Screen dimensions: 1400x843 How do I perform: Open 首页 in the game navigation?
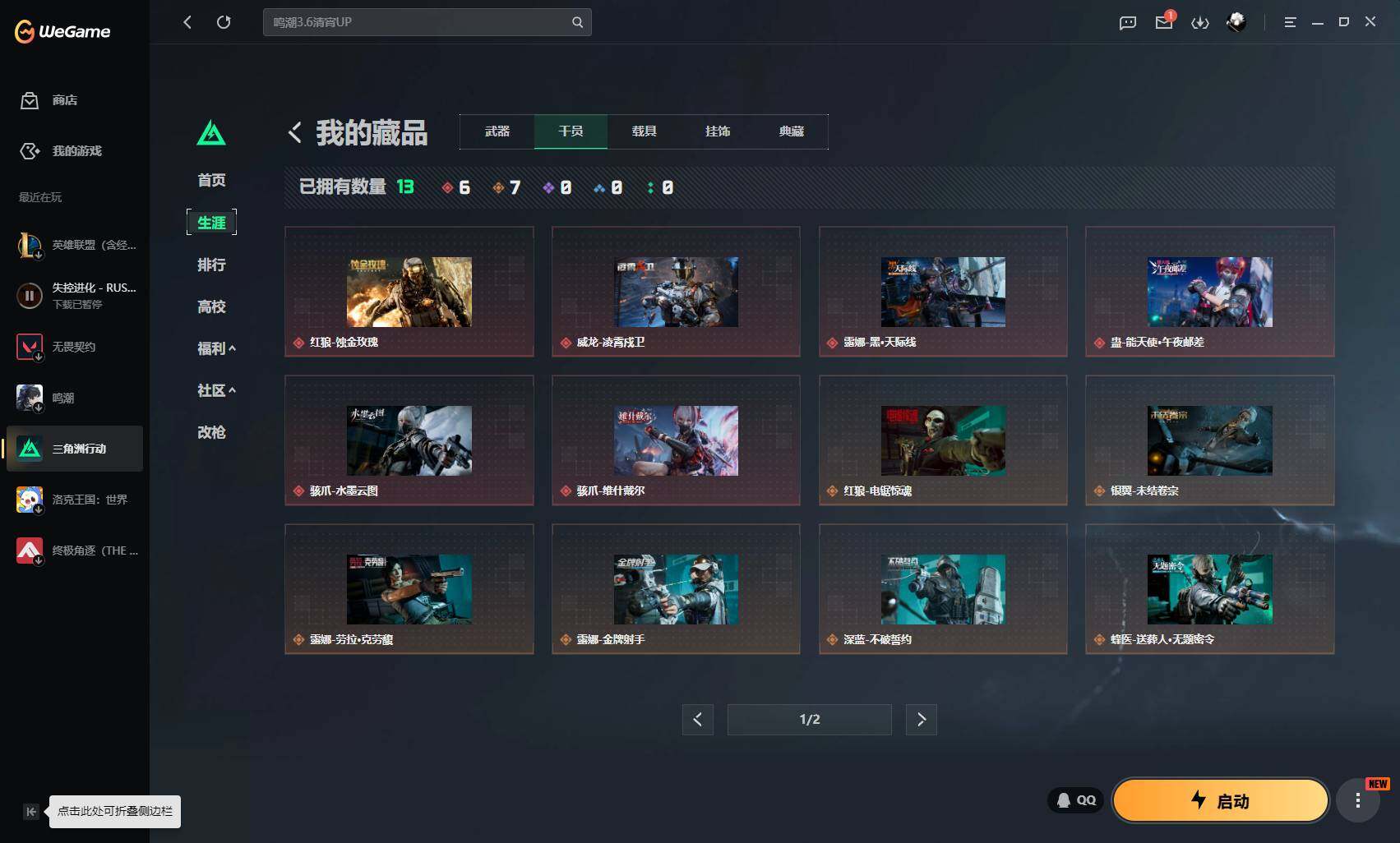[211, 180]
